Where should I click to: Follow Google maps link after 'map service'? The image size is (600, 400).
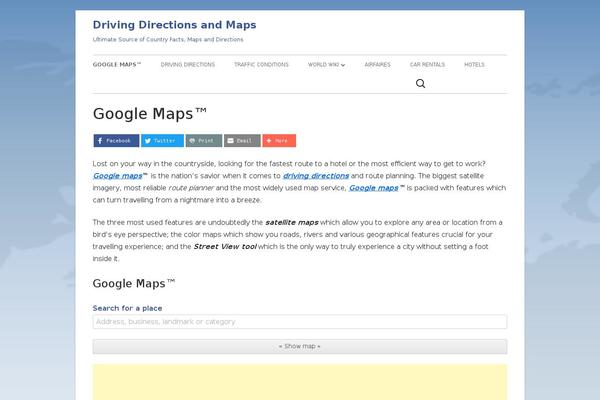(x=374, y=188)
